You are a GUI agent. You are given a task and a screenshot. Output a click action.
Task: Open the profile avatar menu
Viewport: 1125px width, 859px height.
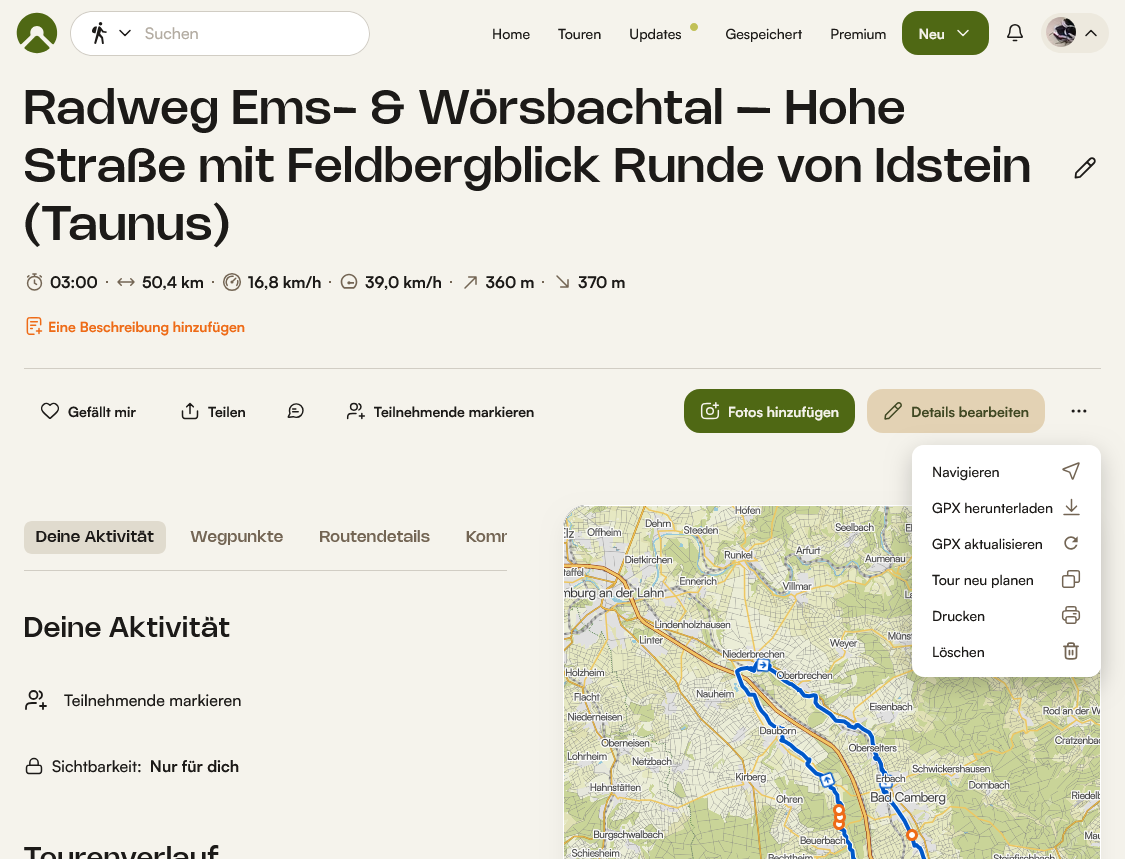pos(1073,33)
